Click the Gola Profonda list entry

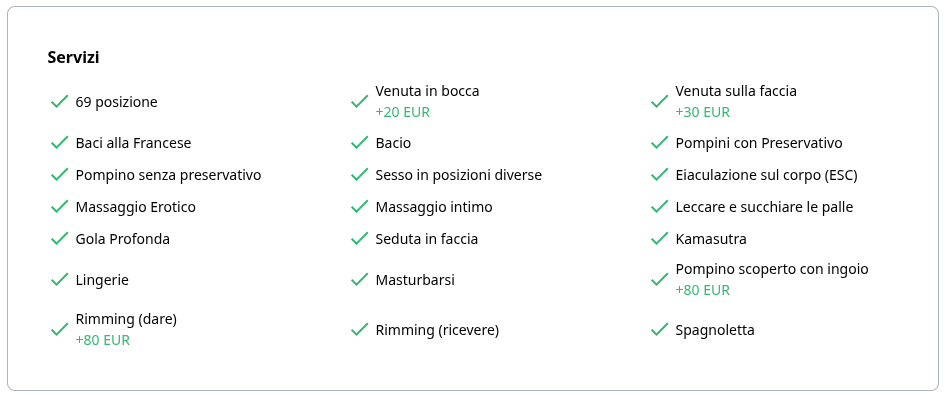click(x=122, y=239)
